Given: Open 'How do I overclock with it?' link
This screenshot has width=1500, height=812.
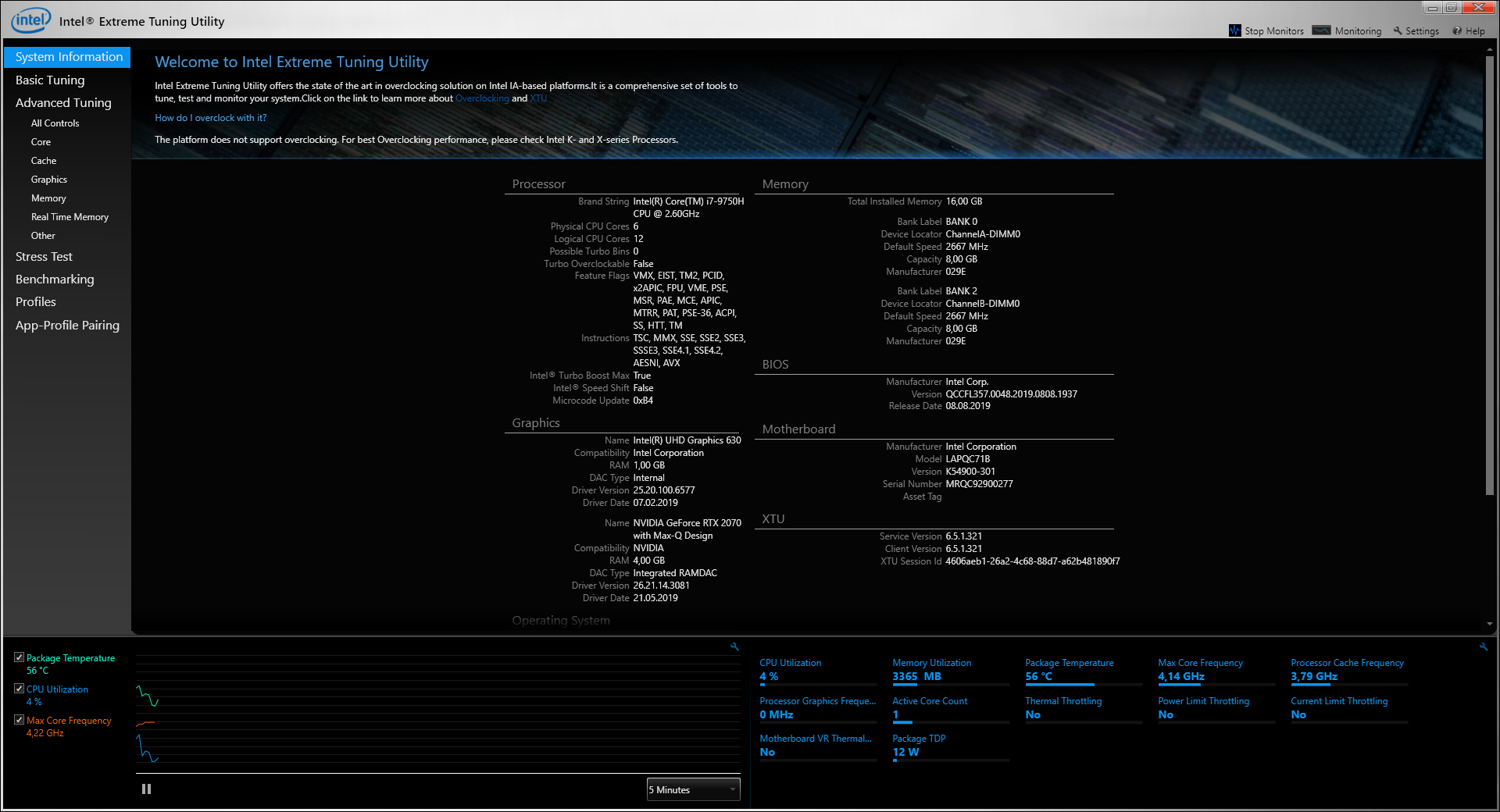Looking at the screenshot, I should [x=211, y=118].
